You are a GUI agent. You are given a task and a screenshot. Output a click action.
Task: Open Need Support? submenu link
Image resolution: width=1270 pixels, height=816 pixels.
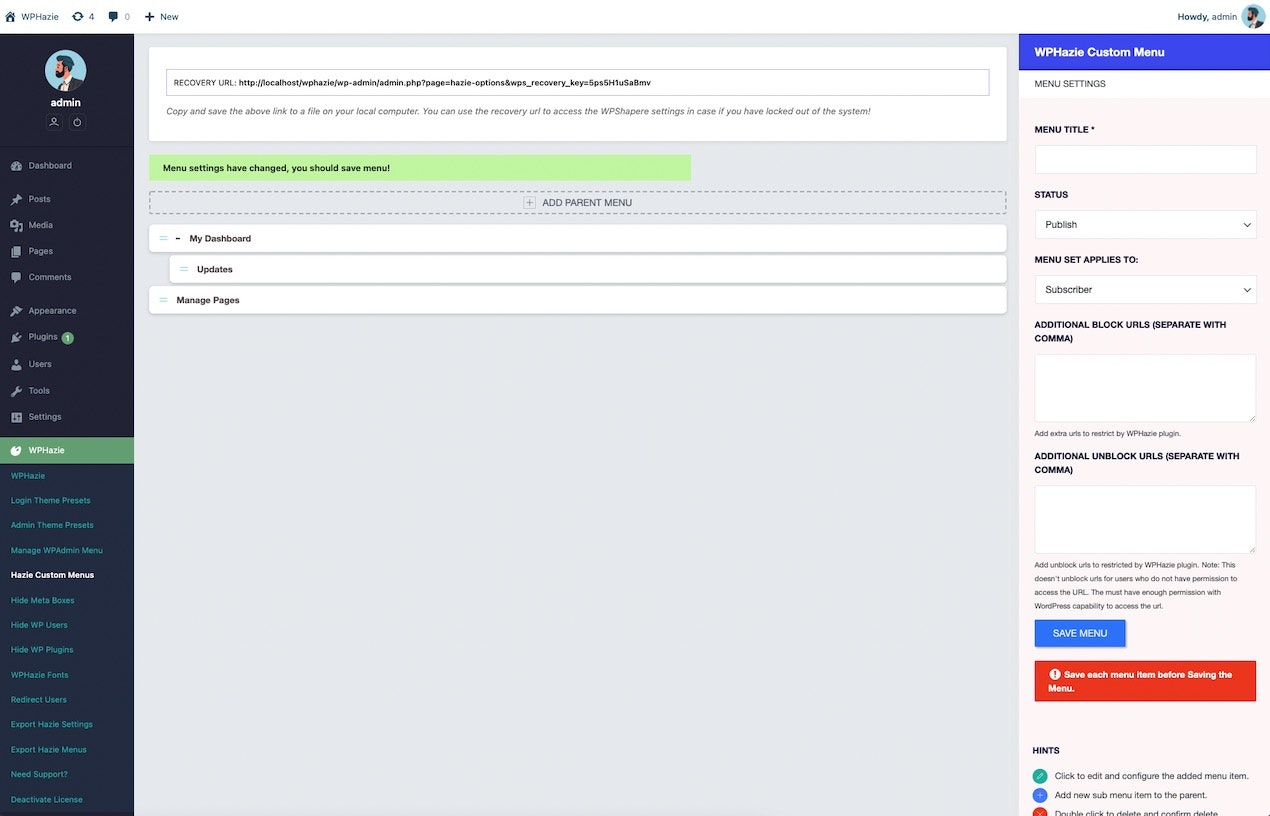point(39,774)
